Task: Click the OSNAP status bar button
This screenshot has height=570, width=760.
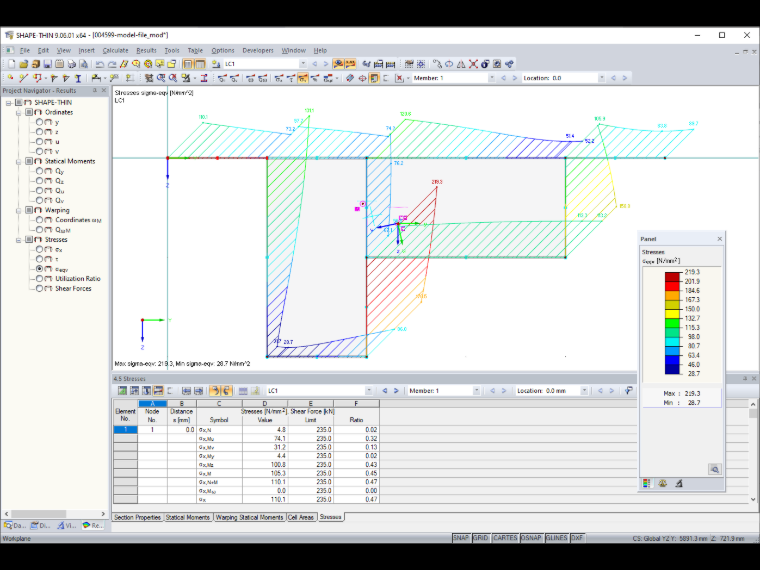Action: (x=531, y=538)
